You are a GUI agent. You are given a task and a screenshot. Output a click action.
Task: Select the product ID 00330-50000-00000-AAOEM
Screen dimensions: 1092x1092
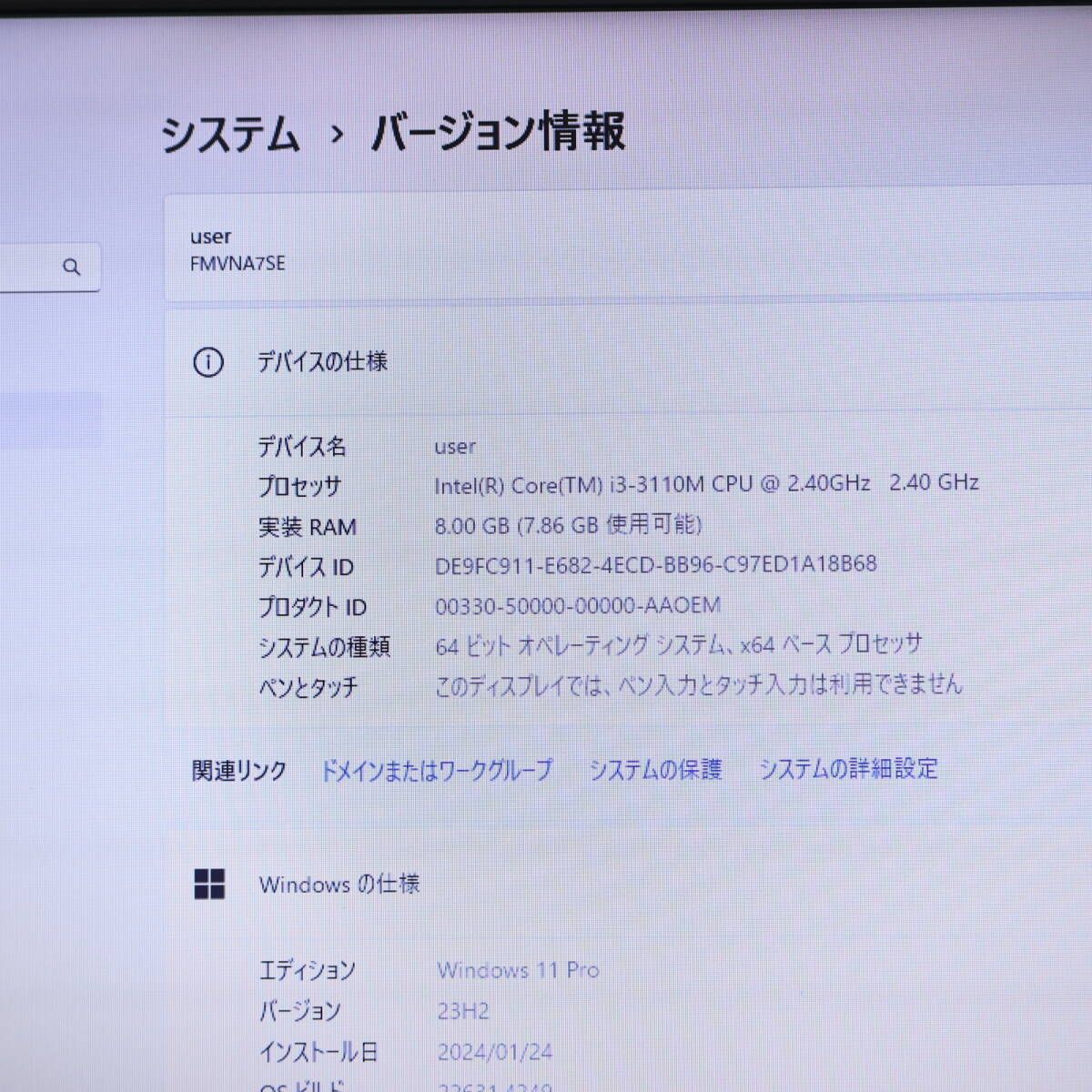578,605
